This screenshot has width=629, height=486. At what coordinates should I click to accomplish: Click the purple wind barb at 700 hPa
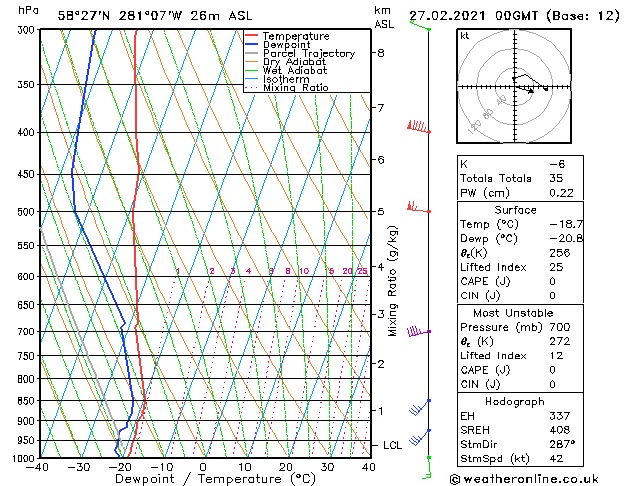click(418, 331)
